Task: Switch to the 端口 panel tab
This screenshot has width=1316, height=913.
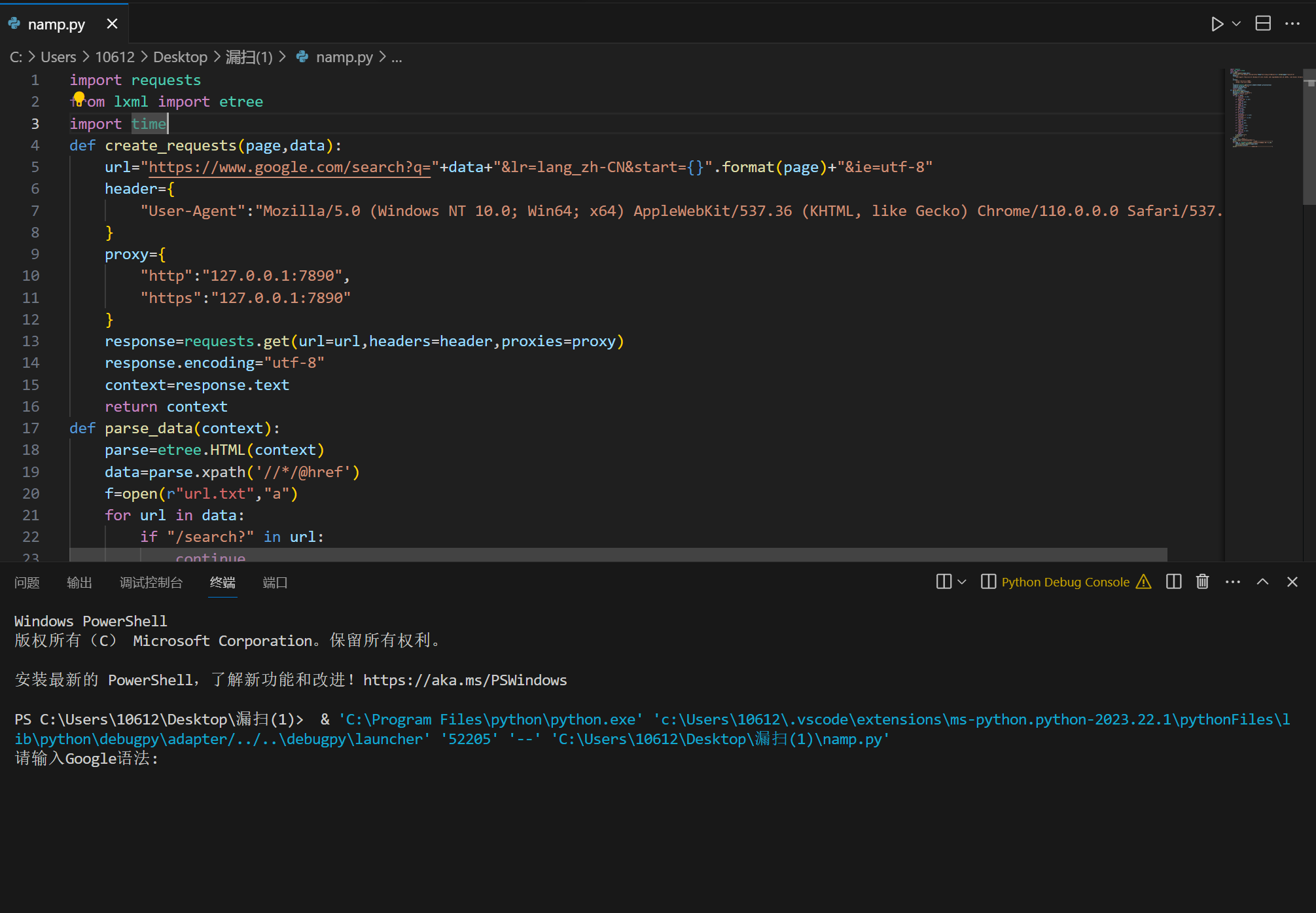Action: click(x=275, y=582)
